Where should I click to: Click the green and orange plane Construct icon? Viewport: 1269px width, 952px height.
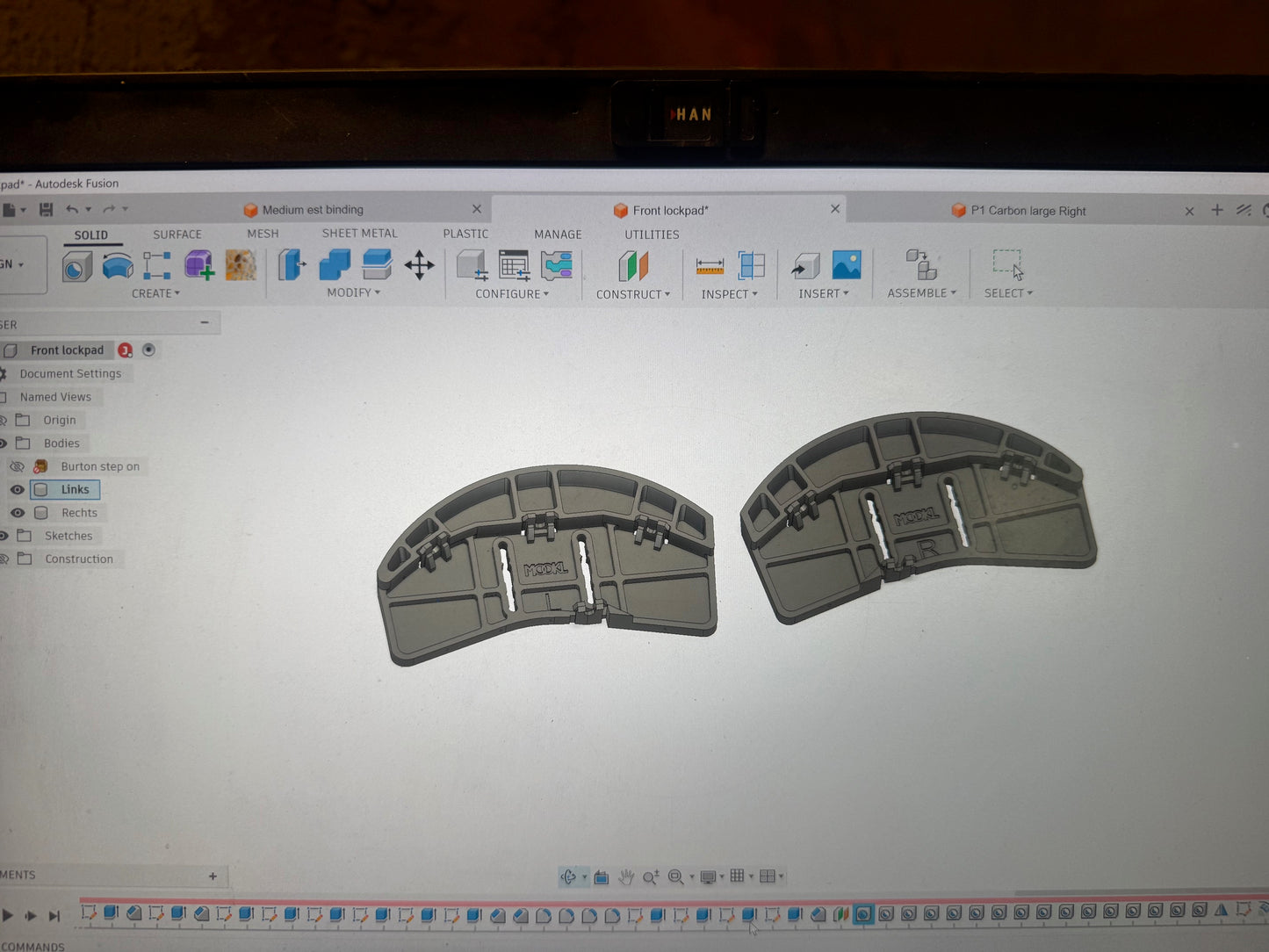tap(632, 265)
